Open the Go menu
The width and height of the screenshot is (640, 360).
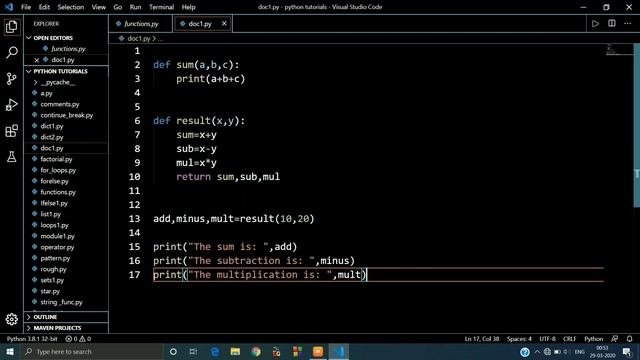(118, 7)
